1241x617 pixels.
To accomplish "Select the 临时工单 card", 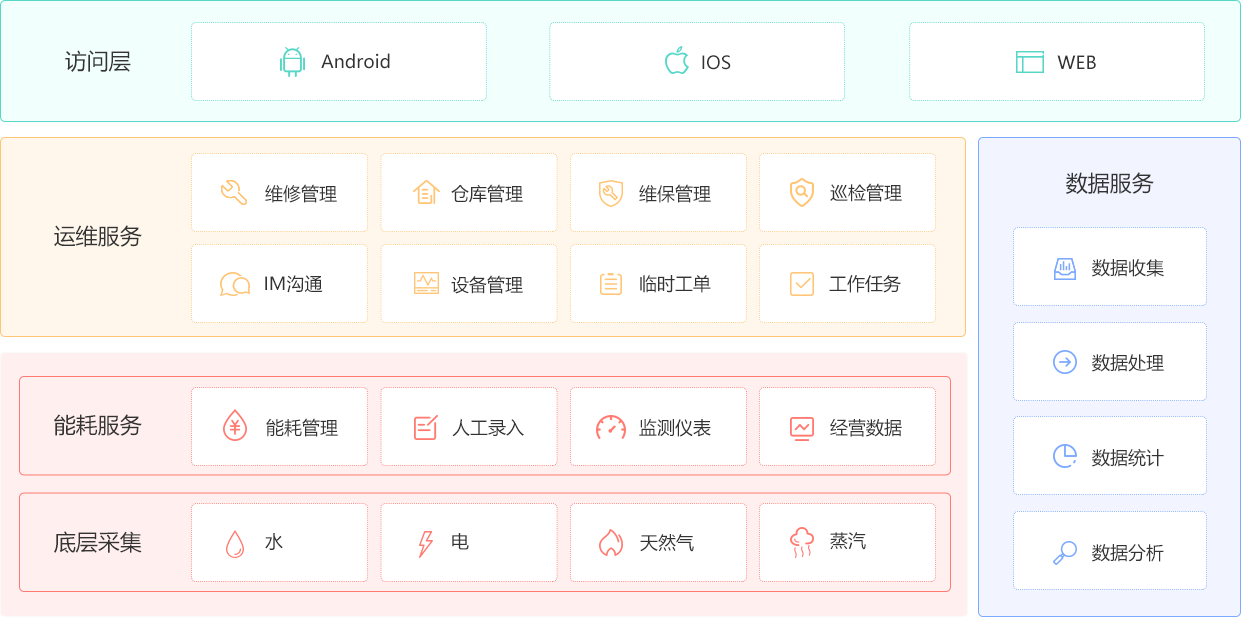I will [658, 284].
